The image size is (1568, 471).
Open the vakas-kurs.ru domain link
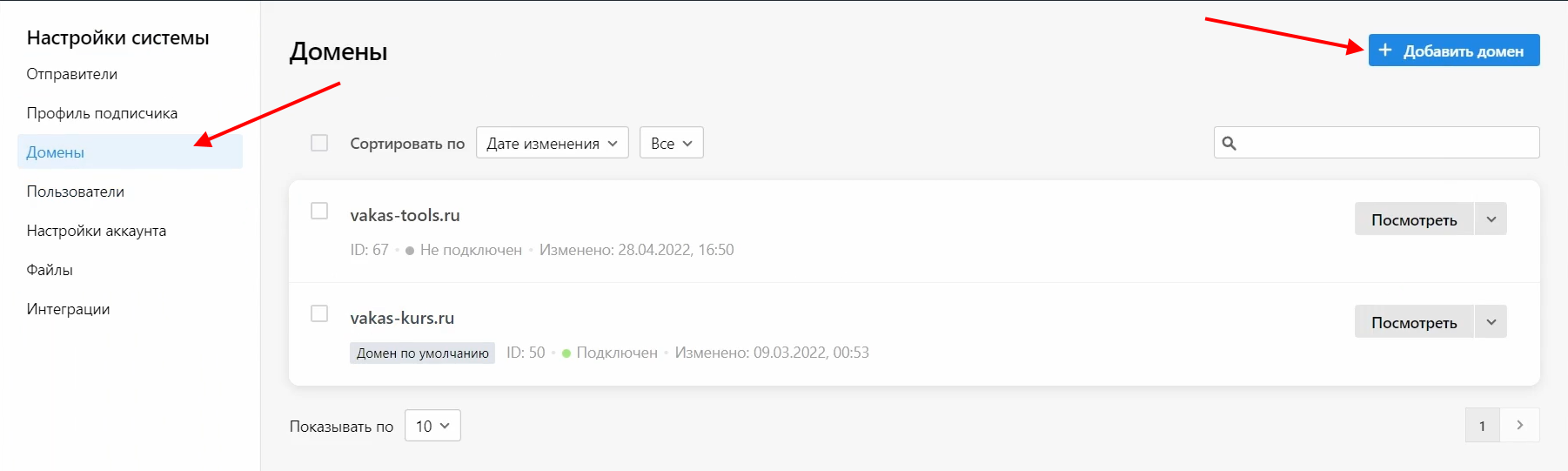click(x=402, y=318)
